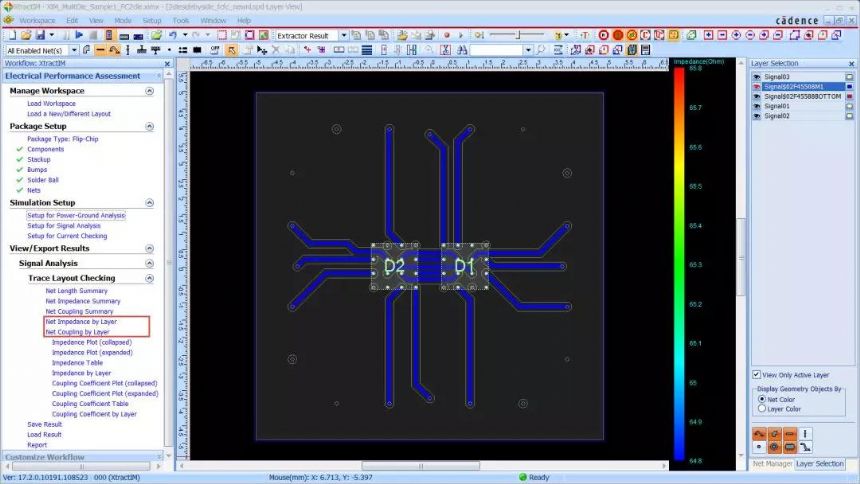Open Net Coupling by Layer
The image size is (860, 484).
click(78, 332)
